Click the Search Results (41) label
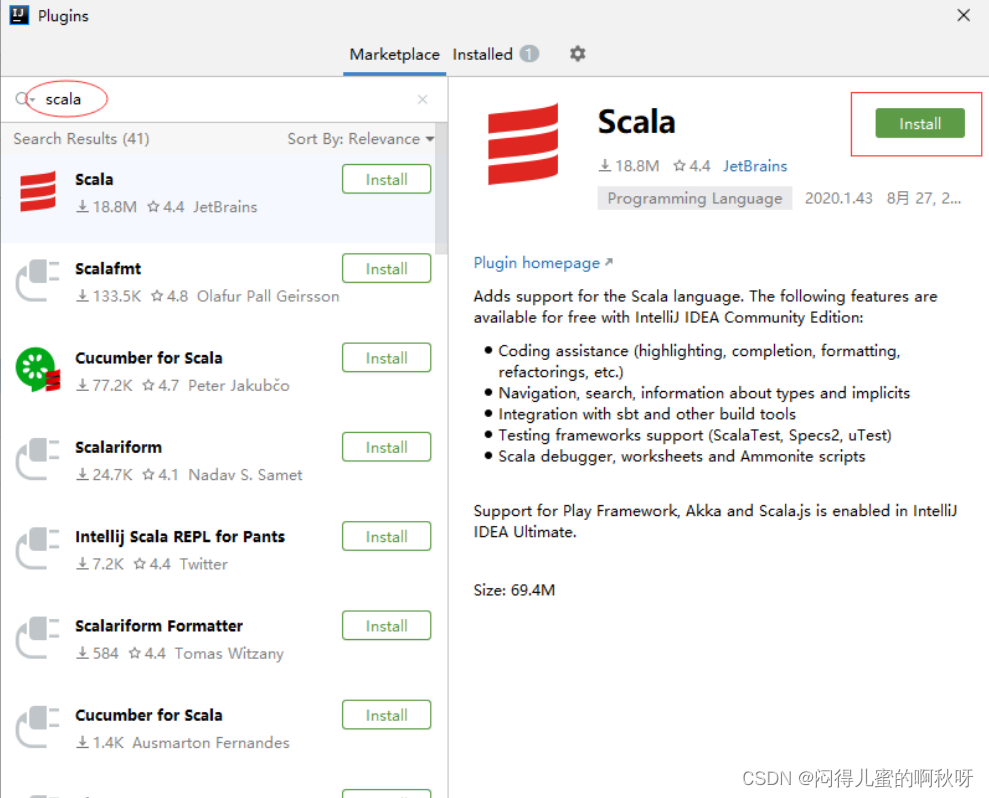The height and width of the screenshot is (798, 989). tap(81, 139)
